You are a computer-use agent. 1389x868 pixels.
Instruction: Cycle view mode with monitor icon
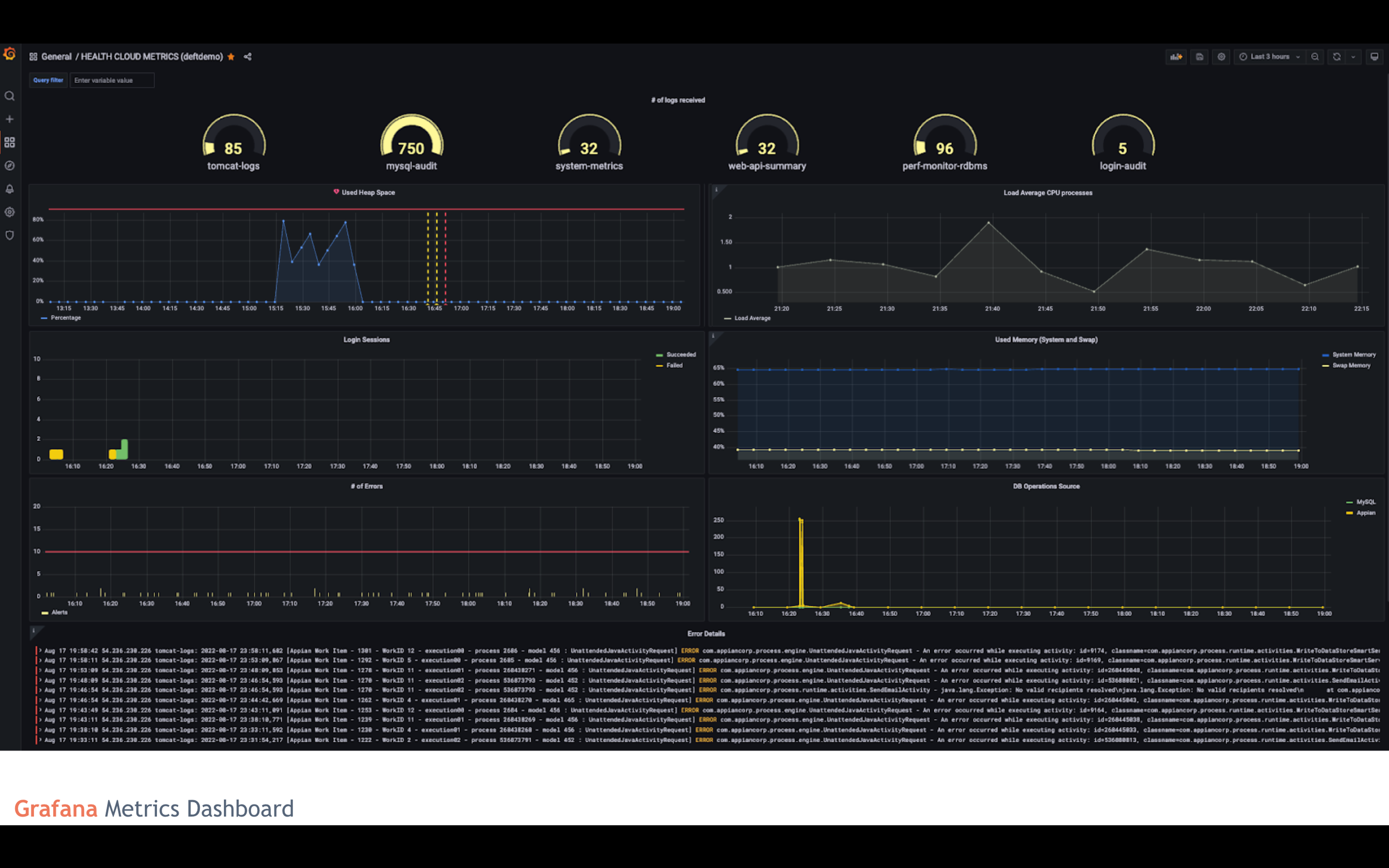click(1374, 57)
